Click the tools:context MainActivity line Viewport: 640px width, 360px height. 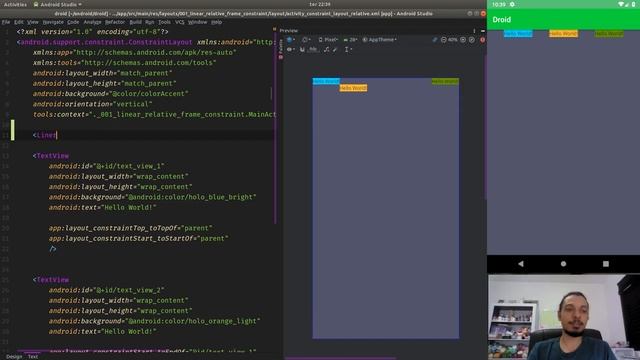point(154,115)
